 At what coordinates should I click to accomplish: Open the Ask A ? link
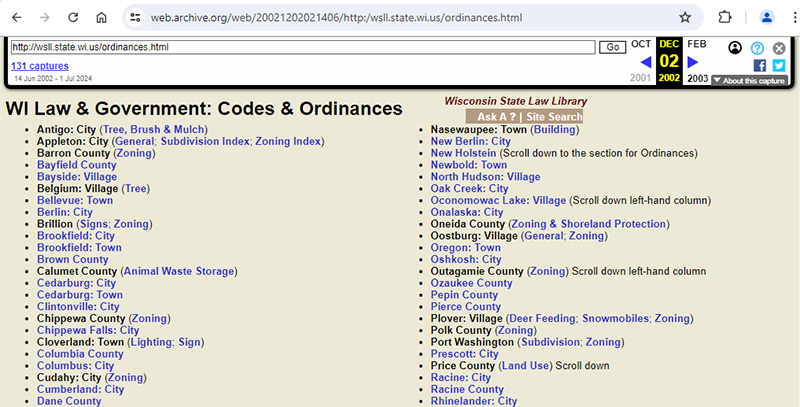click(496, 117)
